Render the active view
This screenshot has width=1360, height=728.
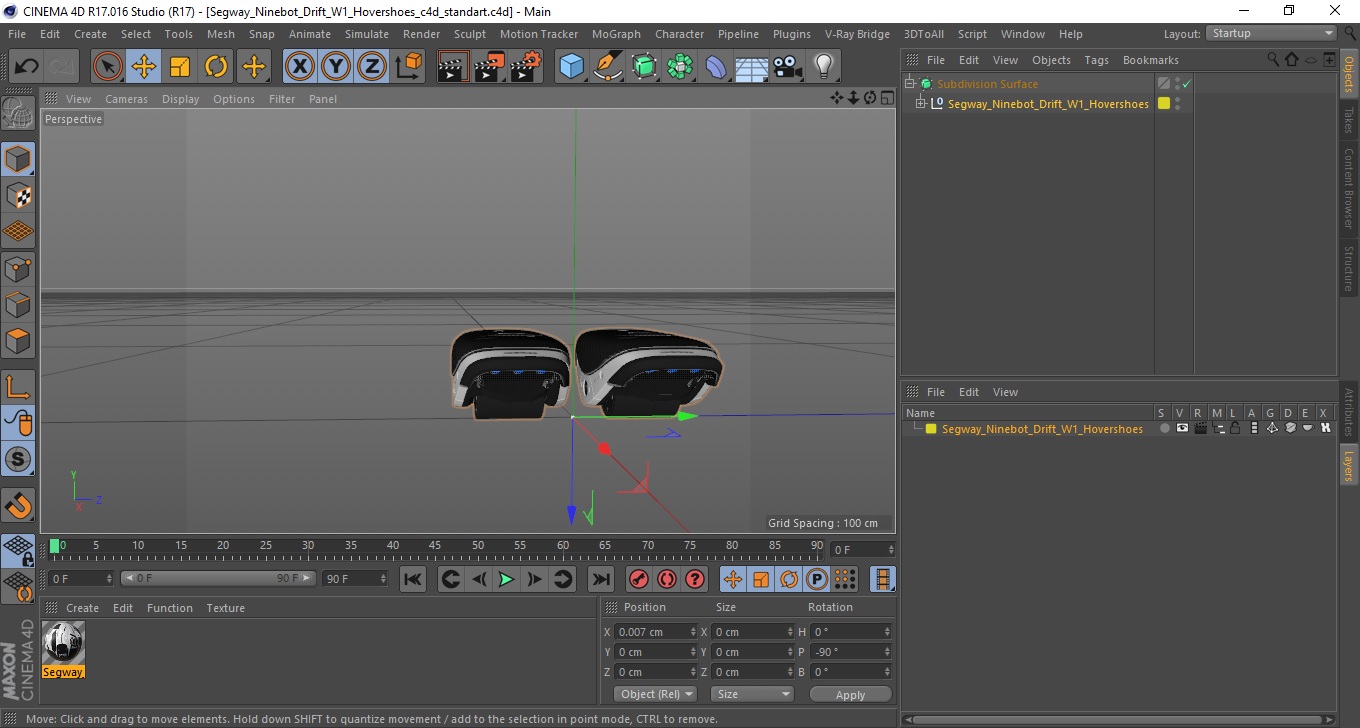(453, 67)
